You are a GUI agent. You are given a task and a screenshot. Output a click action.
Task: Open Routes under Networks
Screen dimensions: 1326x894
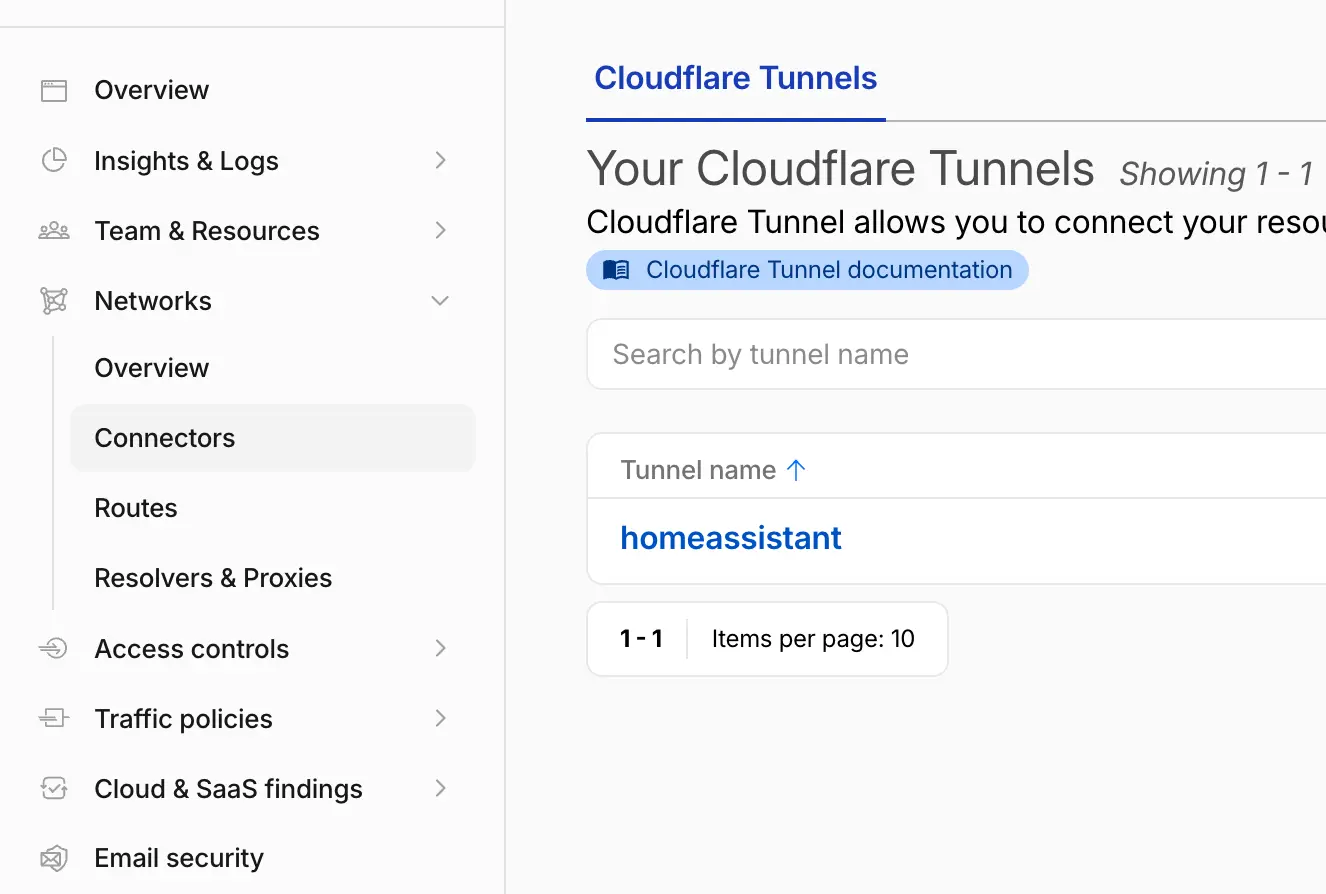point(135,508)
